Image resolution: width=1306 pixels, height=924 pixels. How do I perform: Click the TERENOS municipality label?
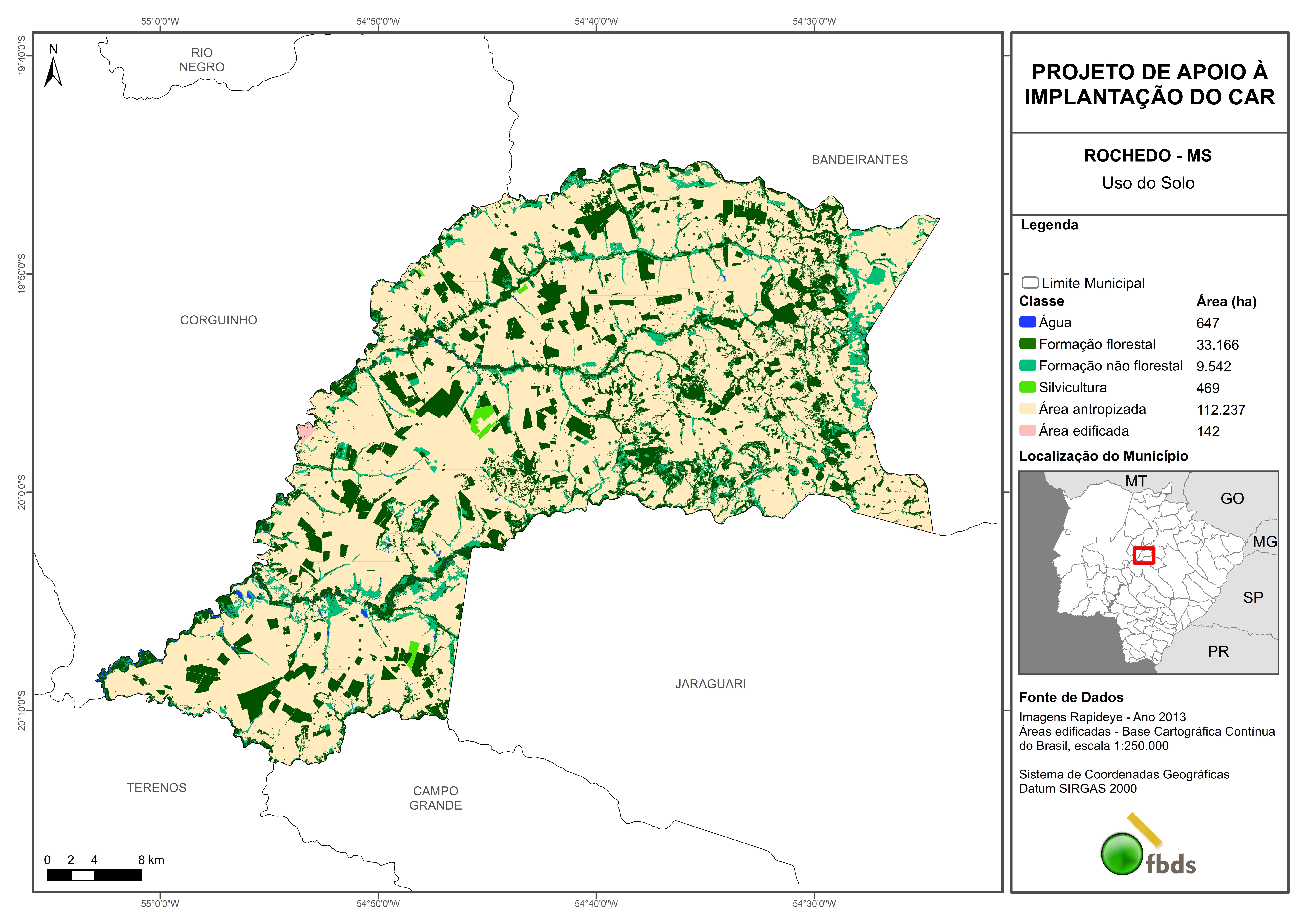[157, 787]
